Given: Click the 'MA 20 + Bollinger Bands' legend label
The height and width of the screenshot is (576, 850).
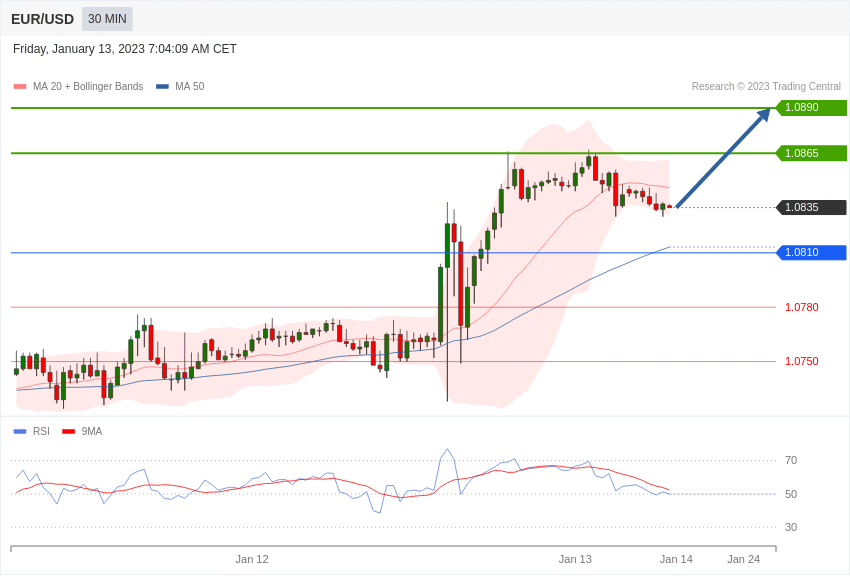Looking at the screenshot, I should (88, 86).
